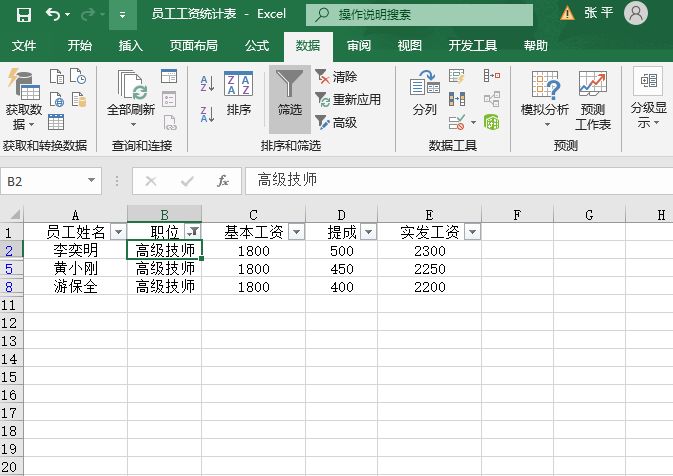Switch to the 插入 ribbon tab
Viewport: 673px width, 476px height.
[x=130, y=45]
